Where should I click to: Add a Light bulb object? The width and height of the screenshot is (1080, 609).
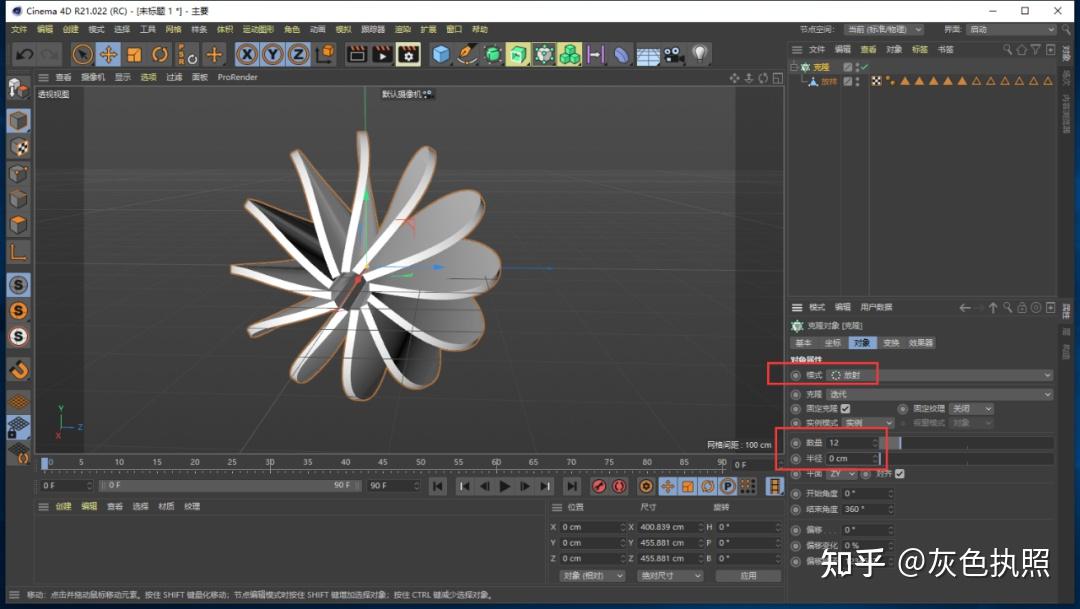pyautogui.click(x=699, y=54)
